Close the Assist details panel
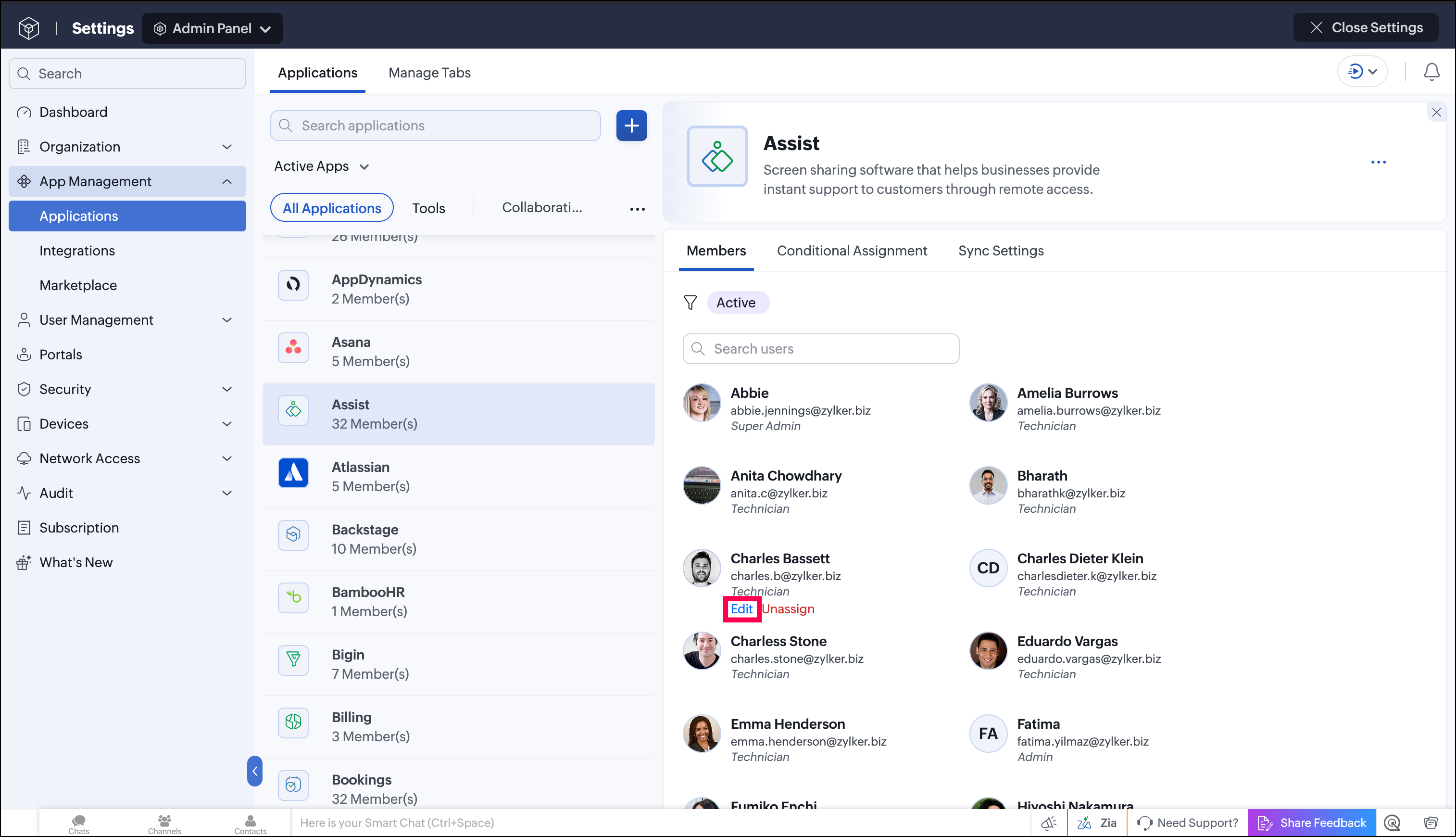The image size is (1456, 837). click(x=1436, y=113)
